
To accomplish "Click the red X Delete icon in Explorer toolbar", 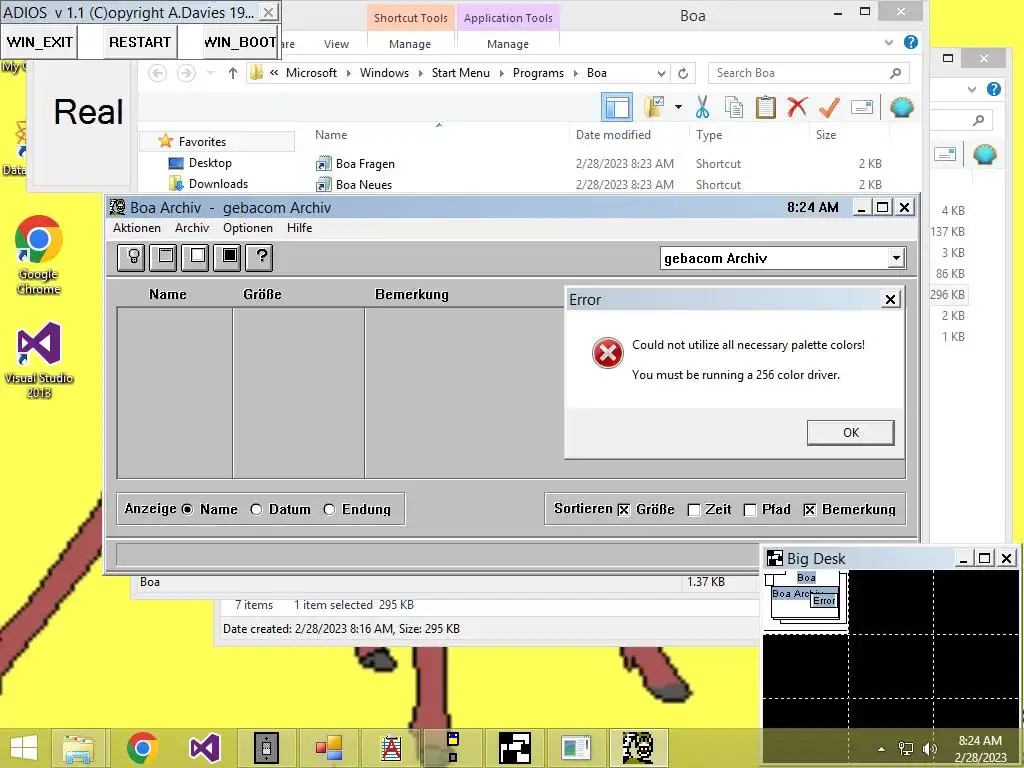I will (797, 107).
